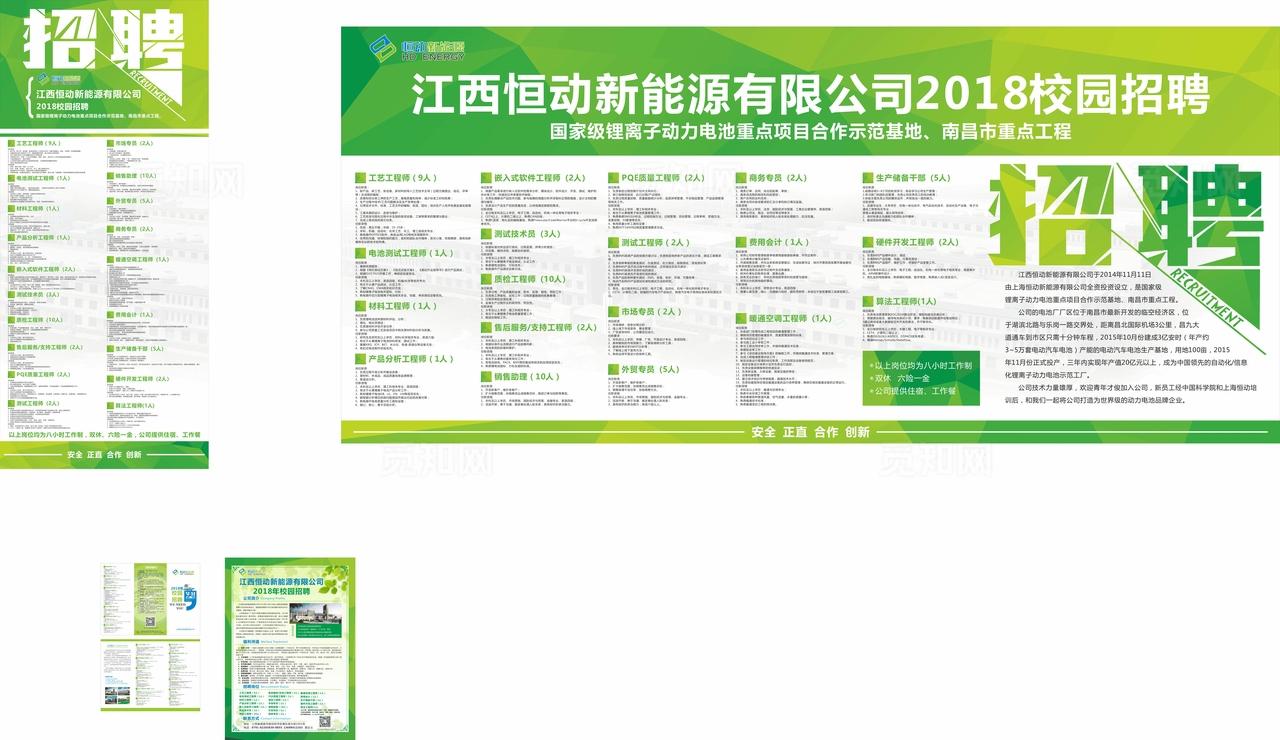Click the 安全 正直 合作 创新 footer on wide banner

pos(809,432)
